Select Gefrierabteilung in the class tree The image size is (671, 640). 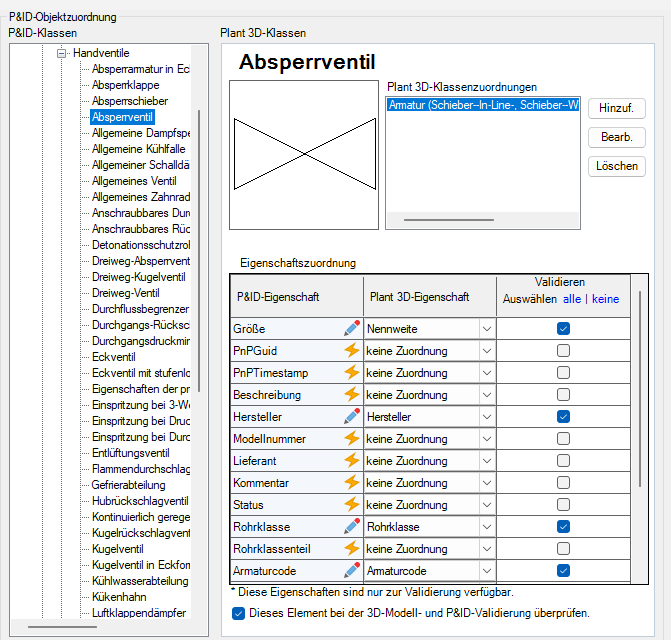click(x=128, y=485)
